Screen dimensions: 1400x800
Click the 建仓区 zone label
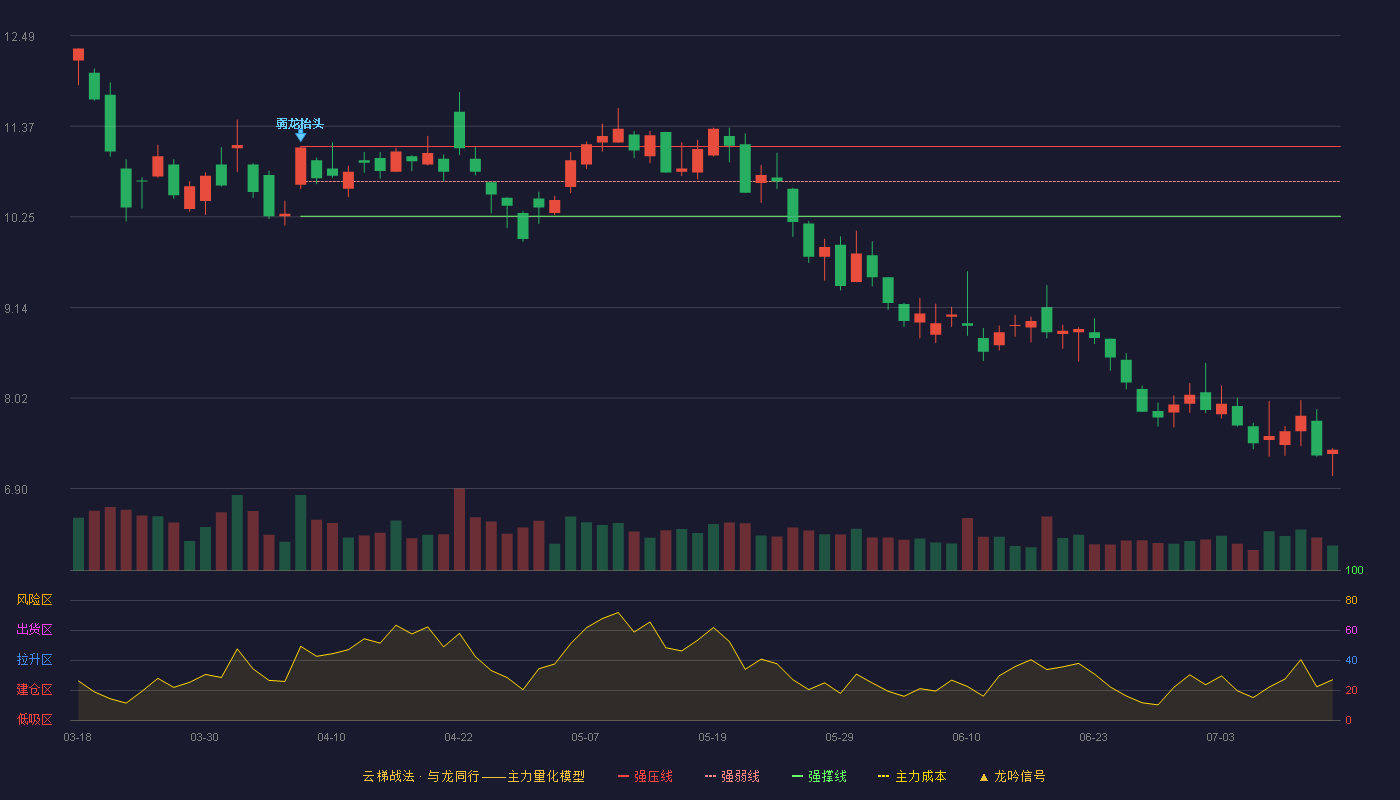click(34, 690)
